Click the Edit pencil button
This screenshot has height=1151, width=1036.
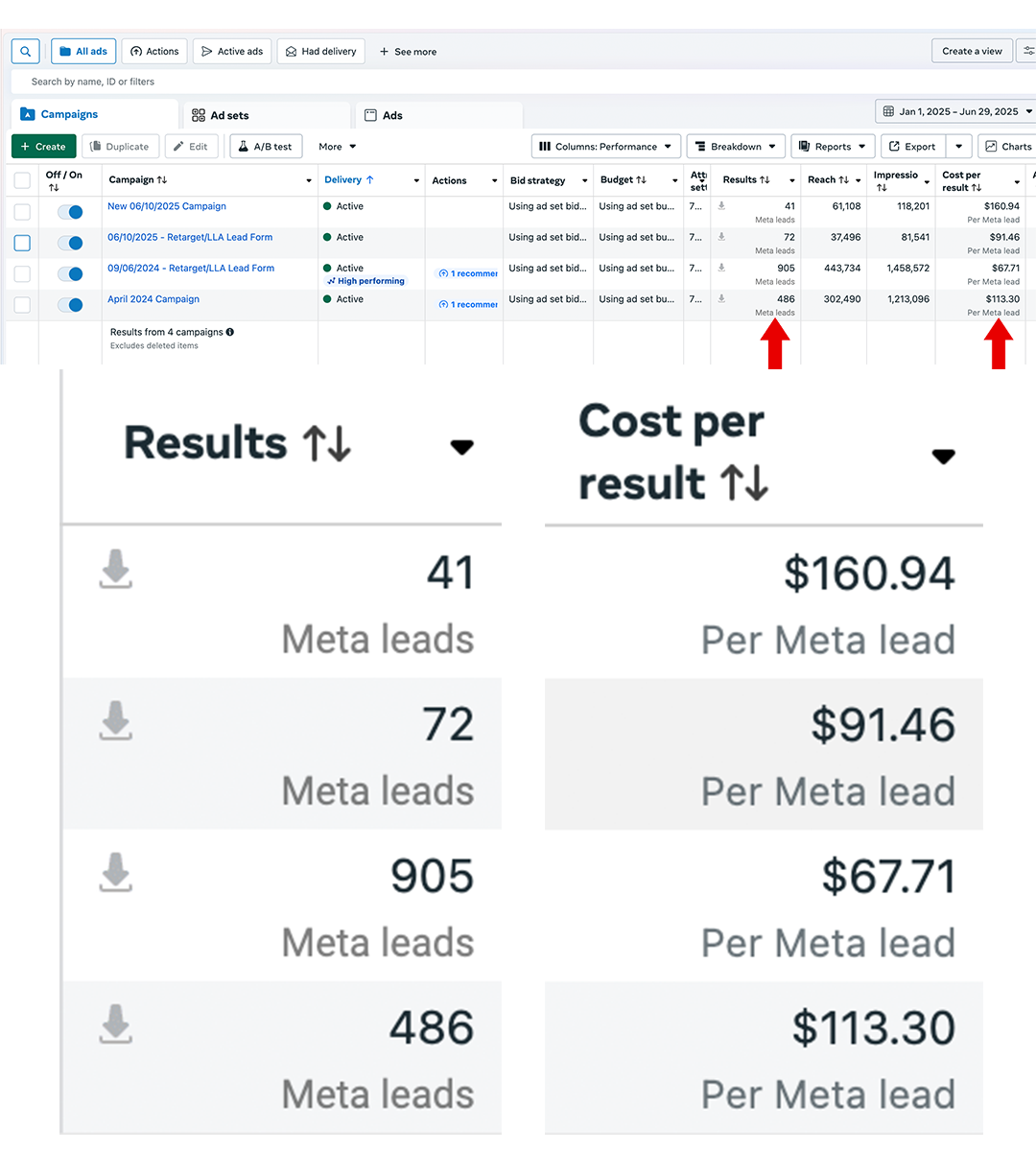pyautogui.click(x=191, y=147)
